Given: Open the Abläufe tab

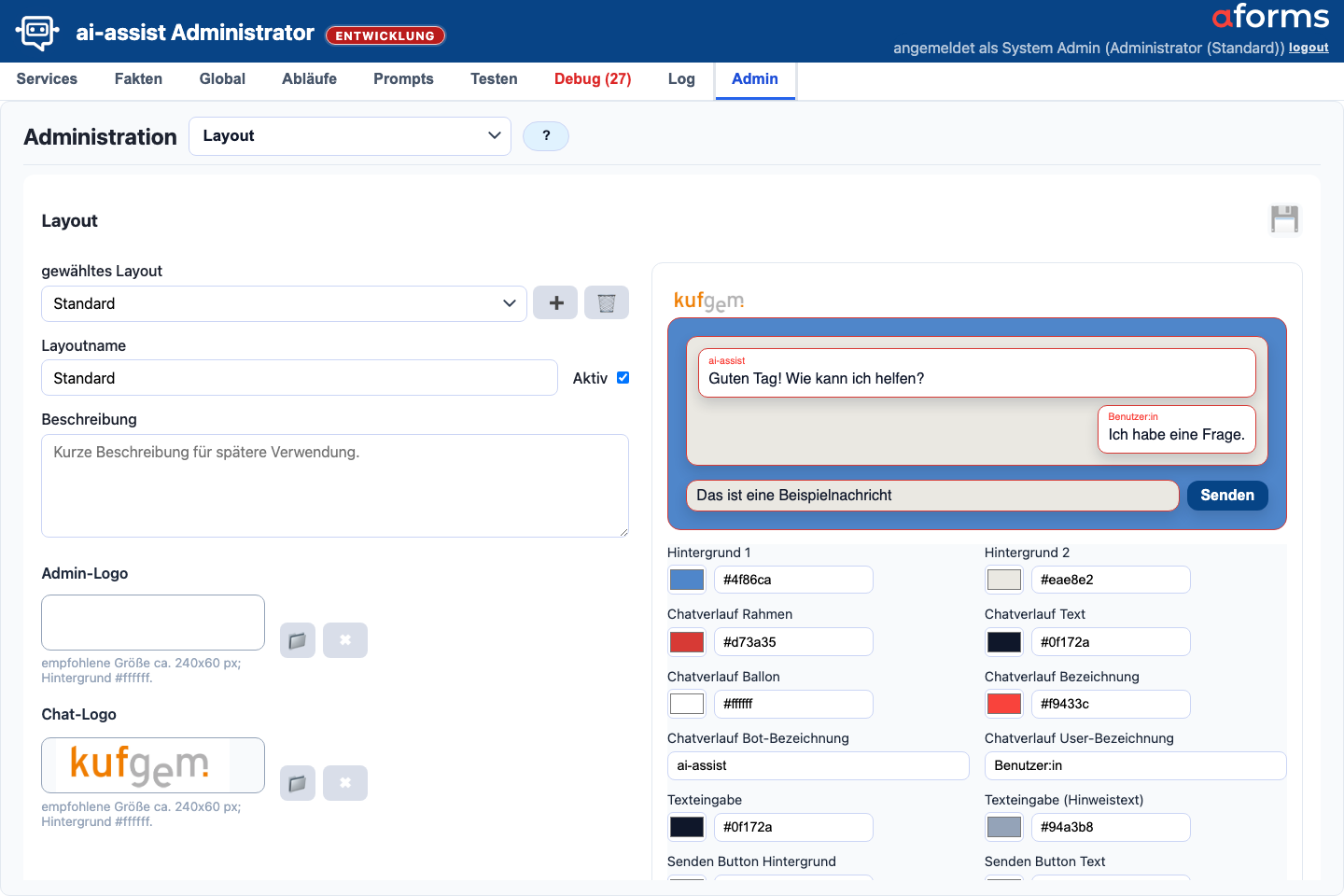Looking at the screenshot, I should click(x=309, y=79).
